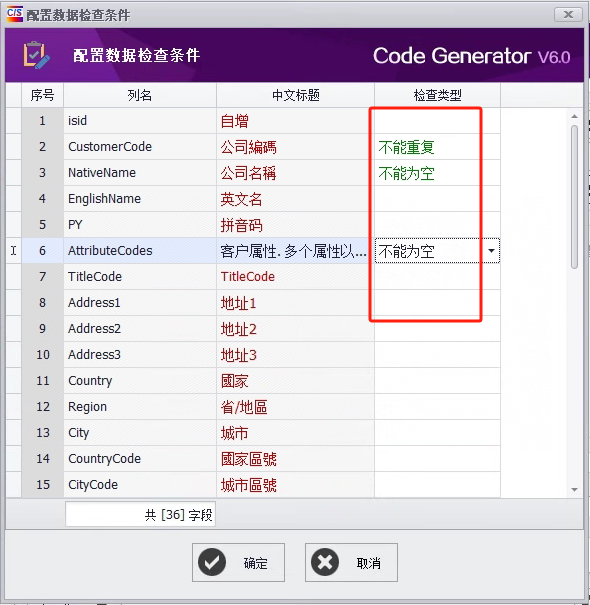Select the AttributeCodes cell

[140, 251]
